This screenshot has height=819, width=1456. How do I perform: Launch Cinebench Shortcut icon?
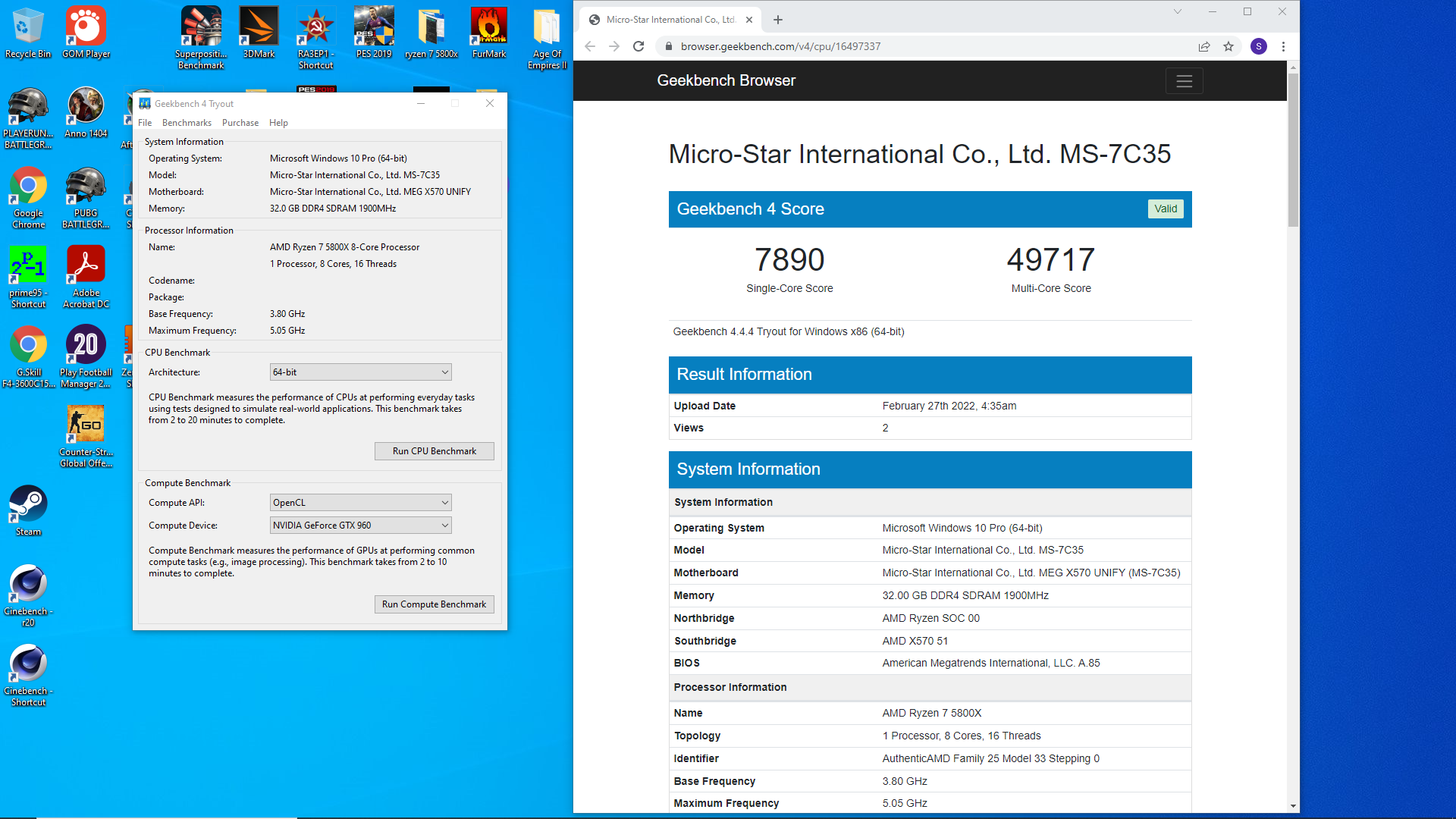(28, 675)
